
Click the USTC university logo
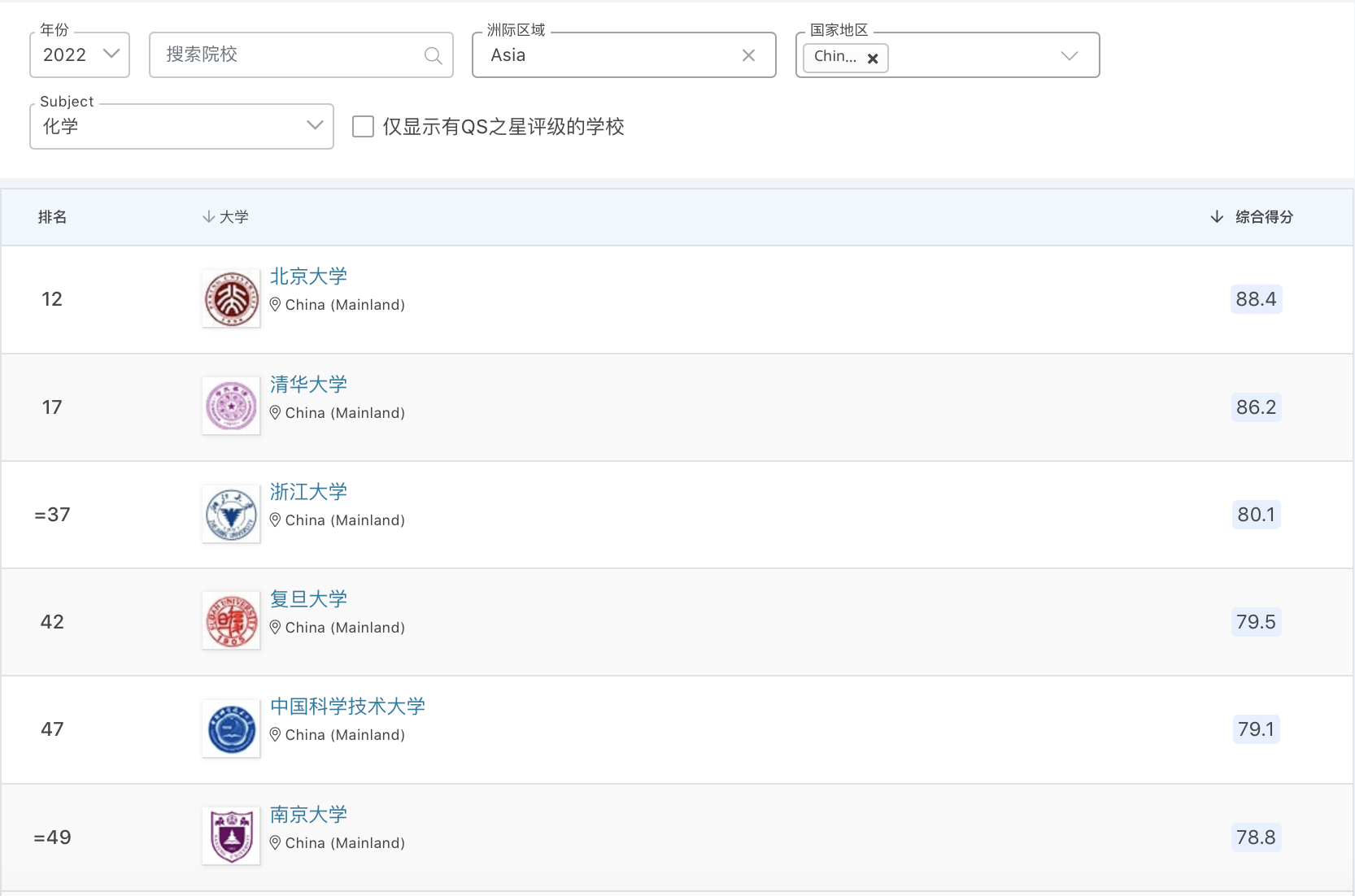231,729
